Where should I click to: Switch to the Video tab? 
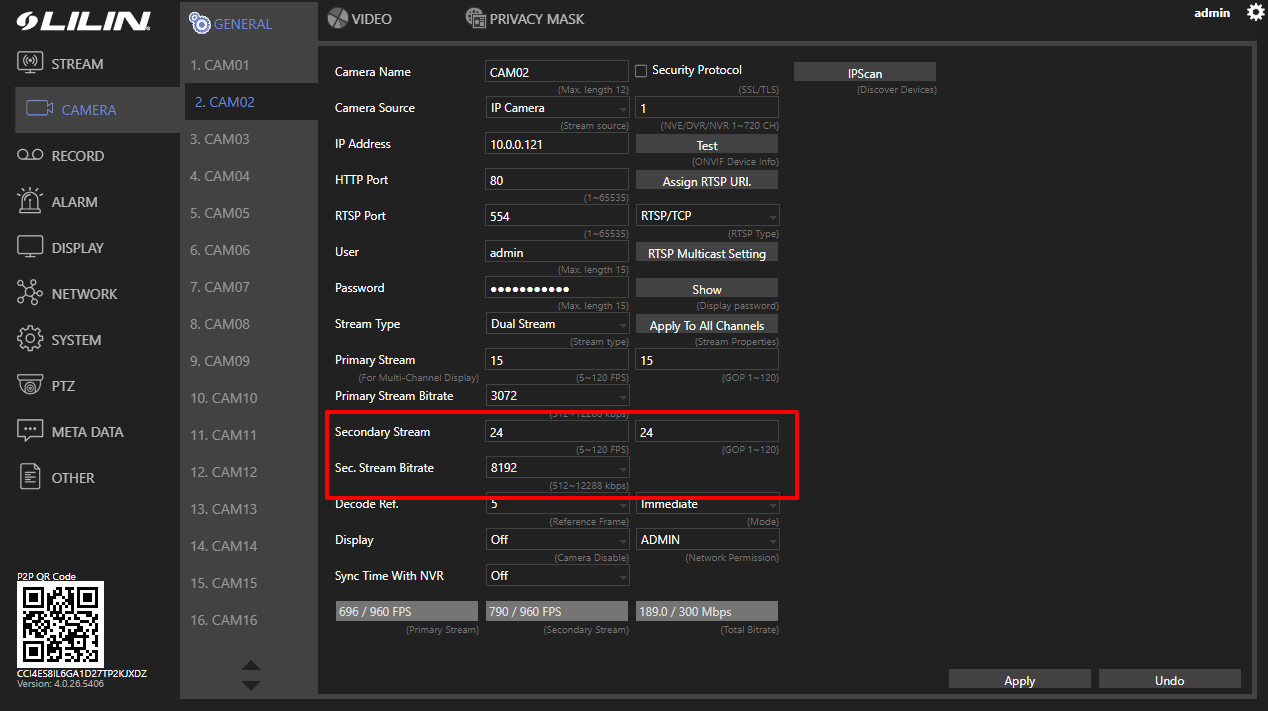360,19
